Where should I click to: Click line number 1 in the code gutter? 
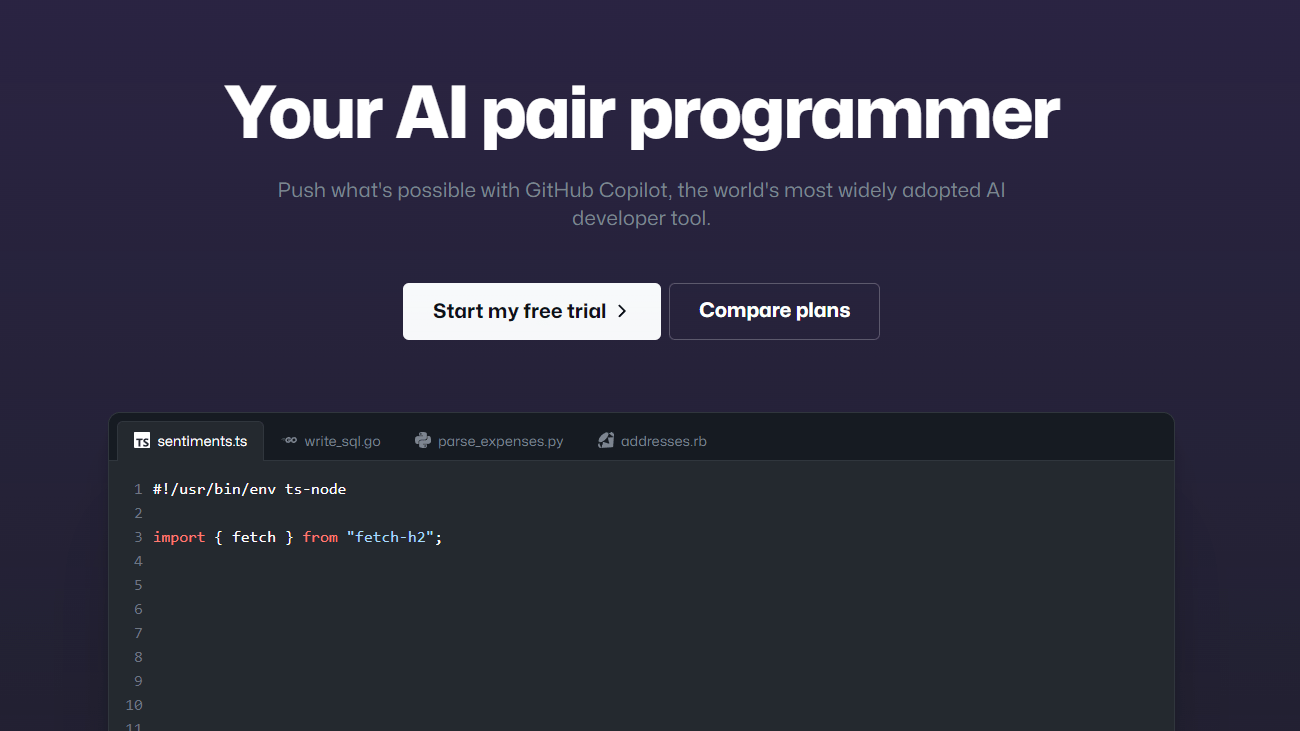coord(138,489)
